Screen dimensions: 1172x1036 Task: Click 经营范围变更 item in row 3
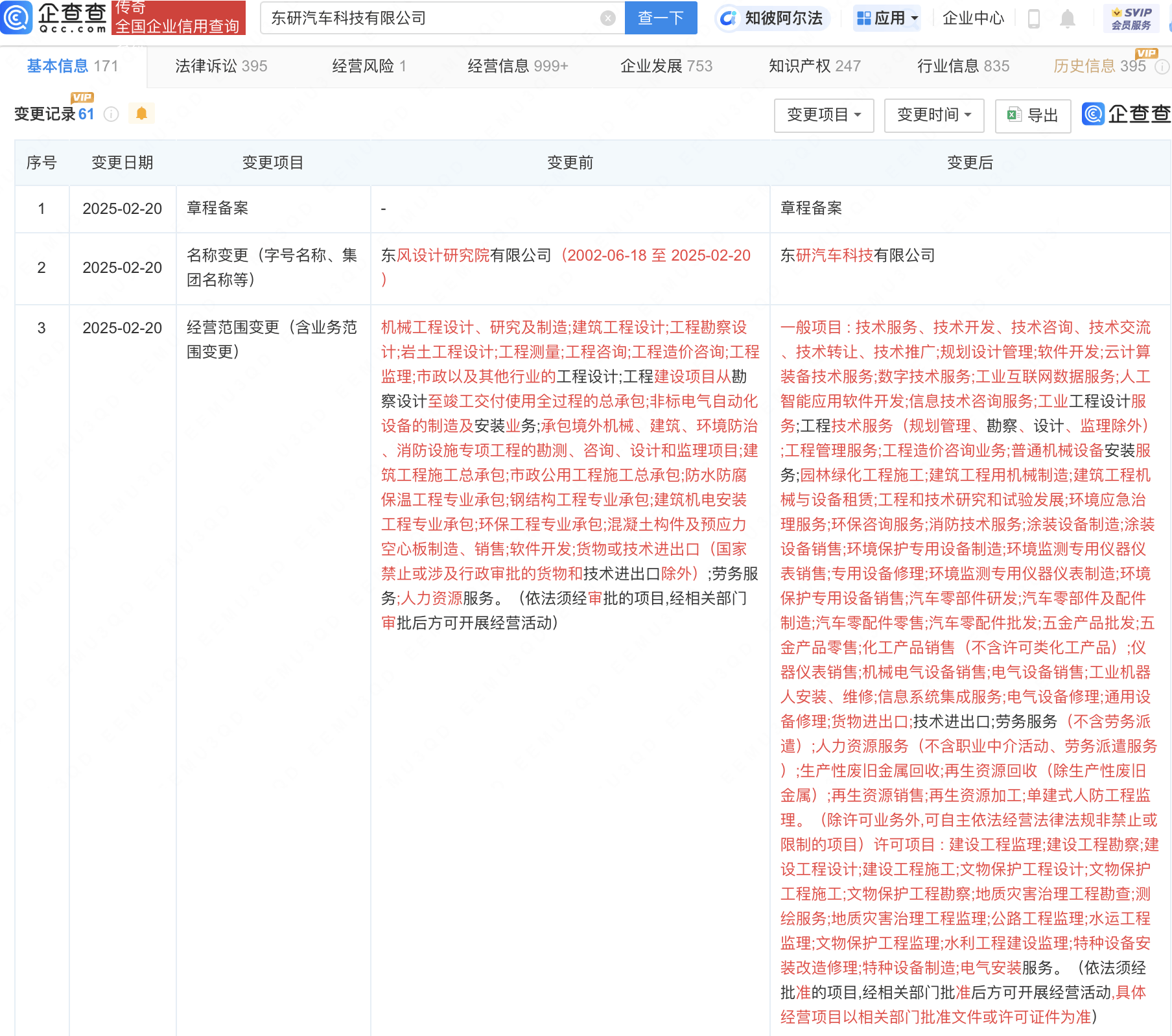(272, 340)
